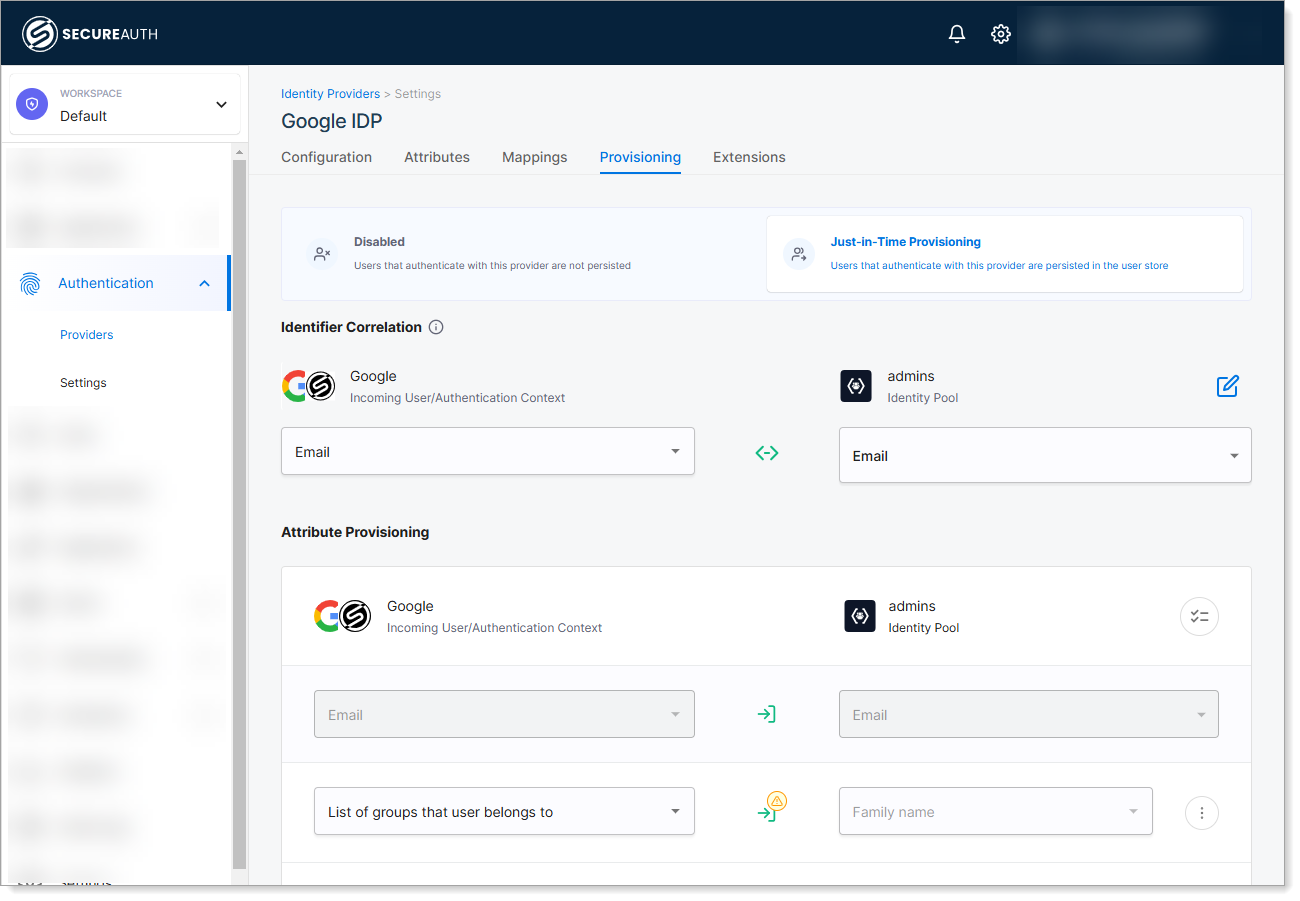Image resolution: width=1300 pixels, height=901 pixels.
Task: Click the Authentication sidebar label
Action: pos(106,283)
